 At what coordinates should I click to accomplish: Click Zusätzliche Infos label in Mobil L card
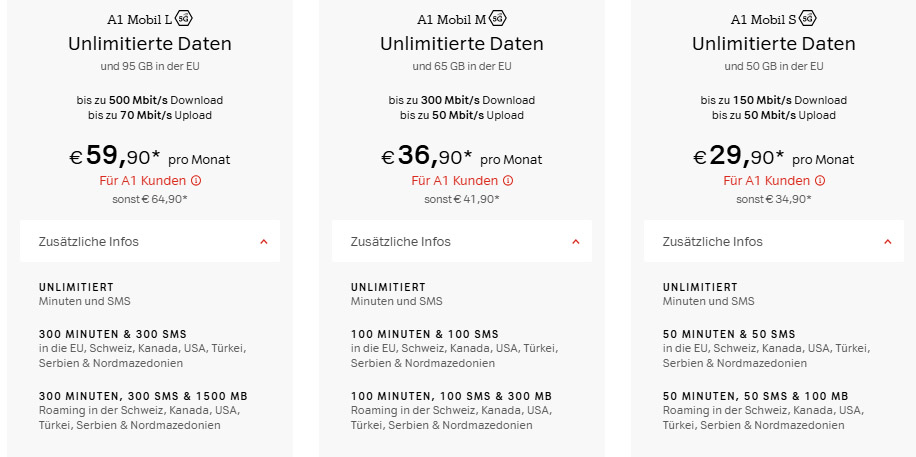coord(89,242)
